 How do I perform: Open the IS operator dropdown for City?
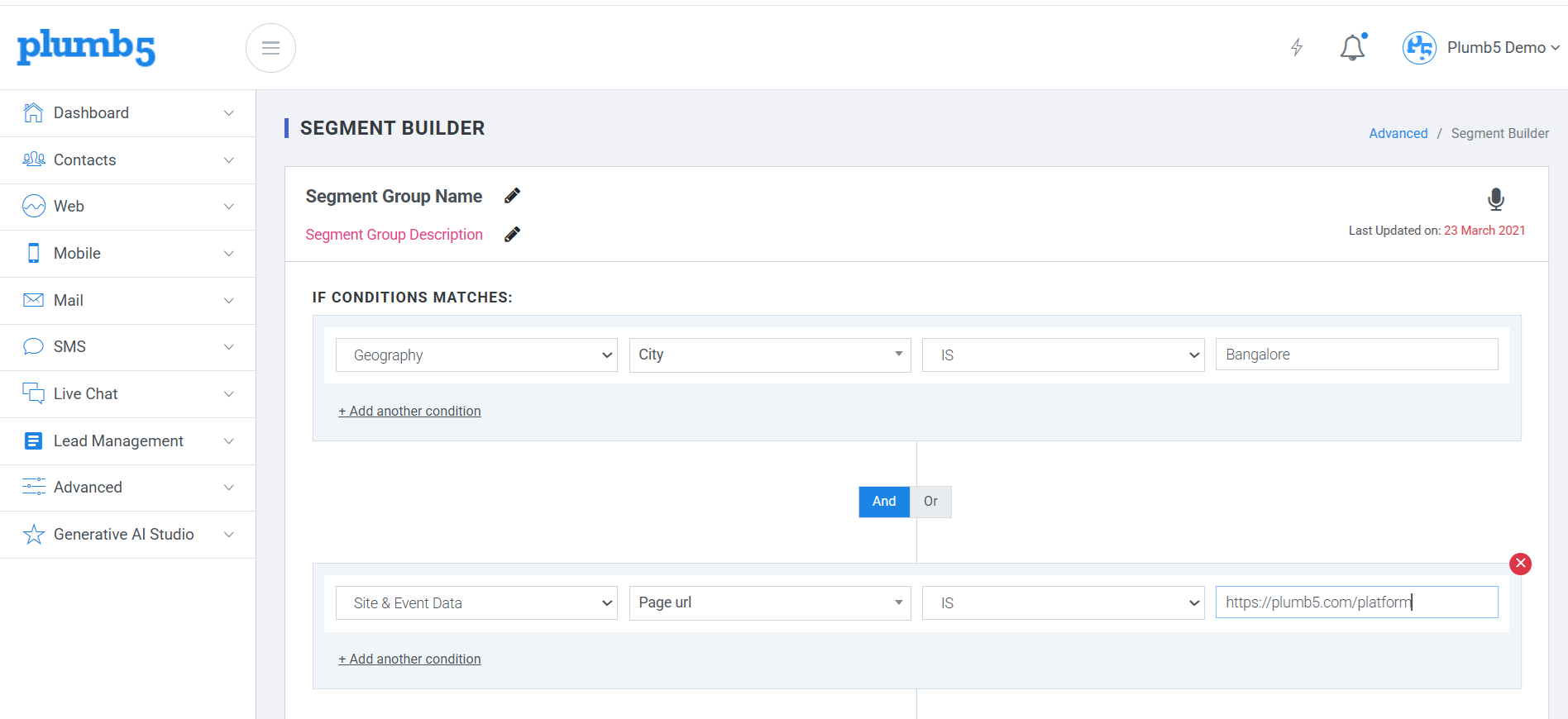pyautogui.click(x=1063, y=355)
